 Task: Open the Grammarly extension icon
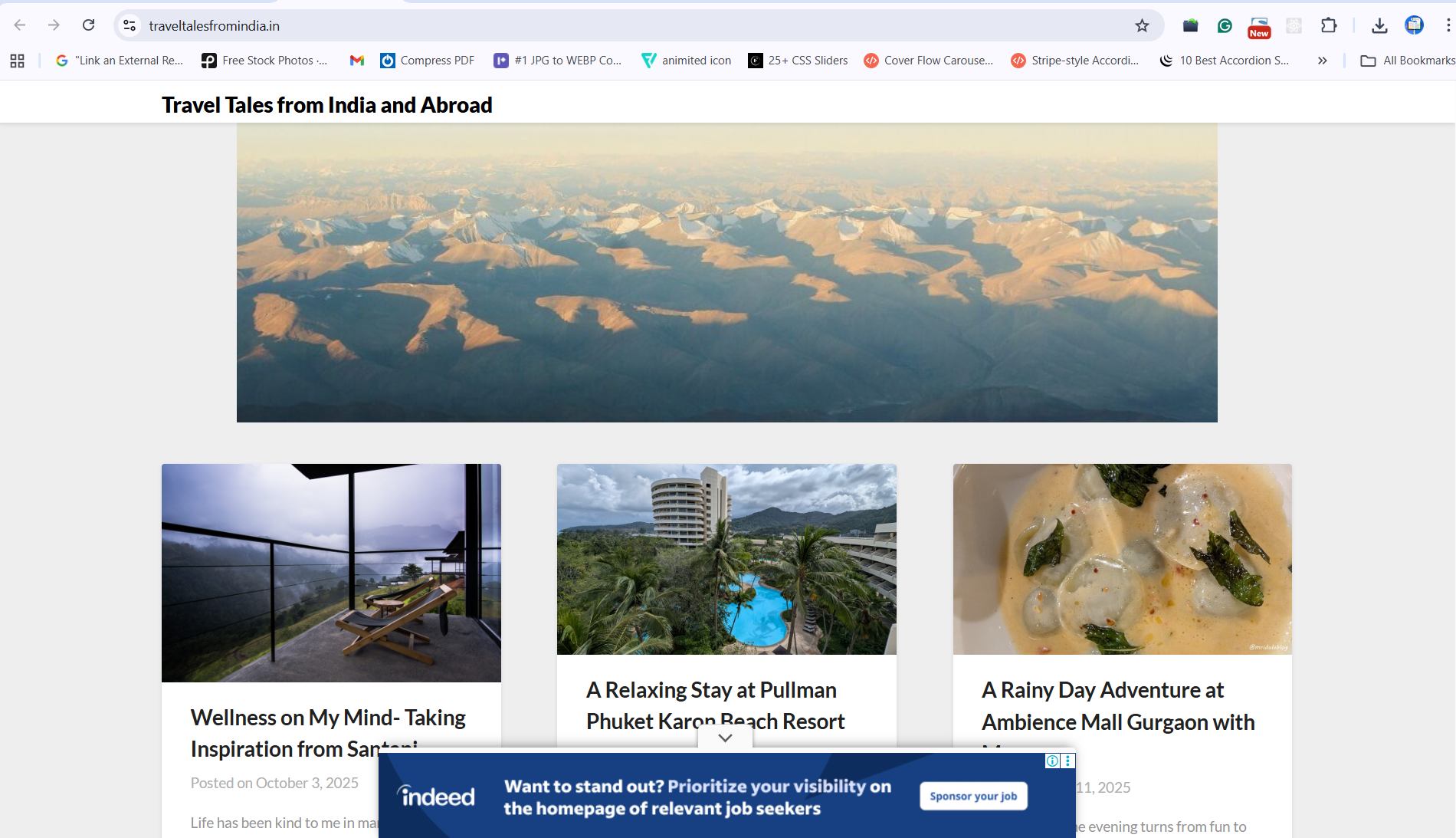coord(1225,25)
